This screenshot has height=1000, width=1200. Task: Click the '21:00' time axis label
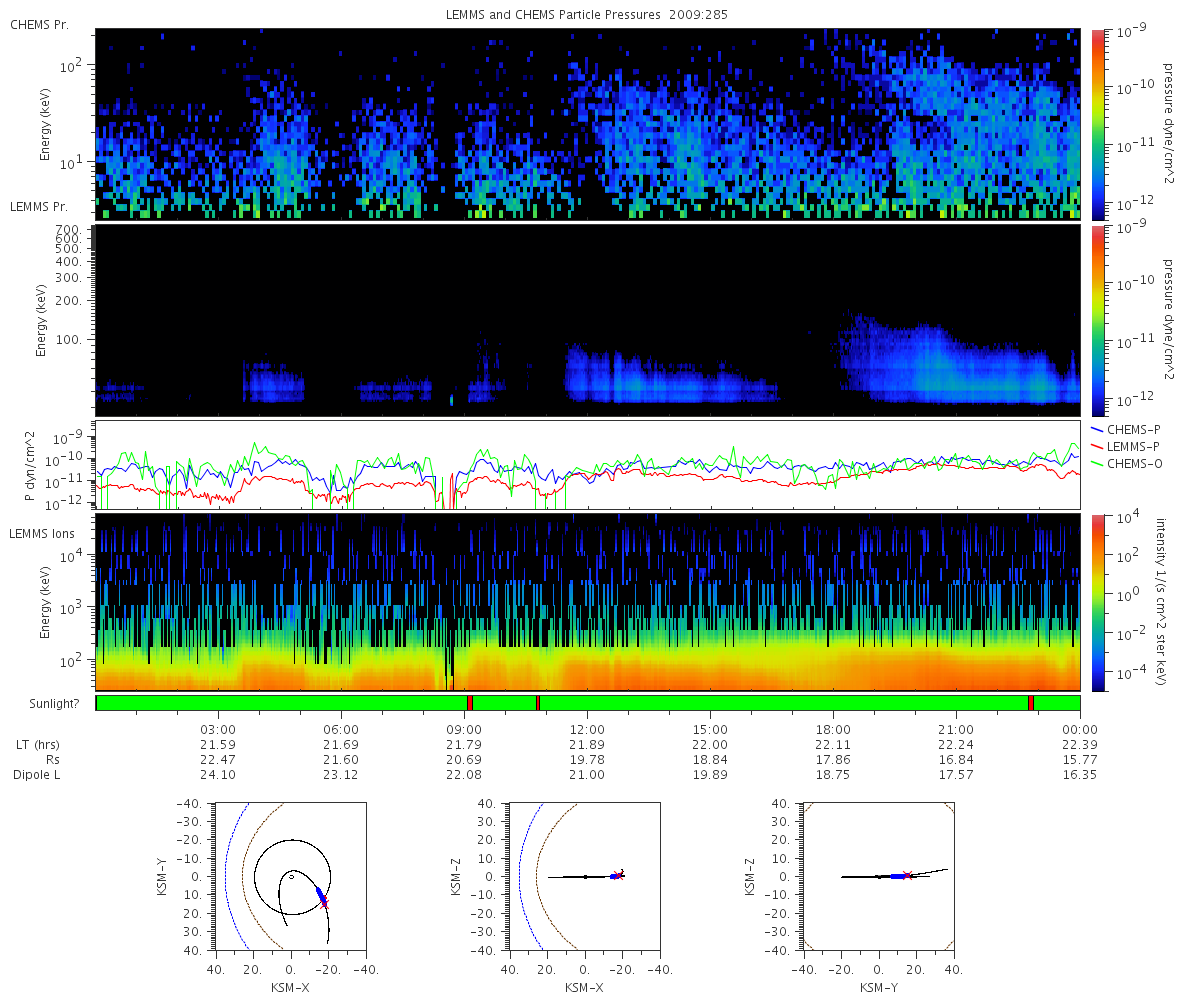pyautogui.click(x=957, y=730)
